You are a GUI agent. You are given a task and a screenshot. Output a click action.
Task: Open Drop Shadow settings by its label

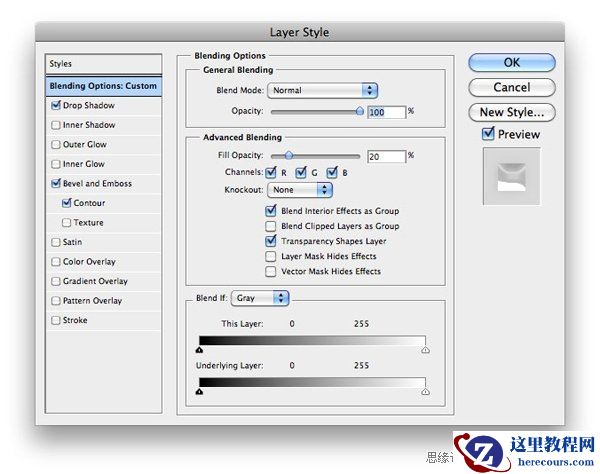pos(89,106)
